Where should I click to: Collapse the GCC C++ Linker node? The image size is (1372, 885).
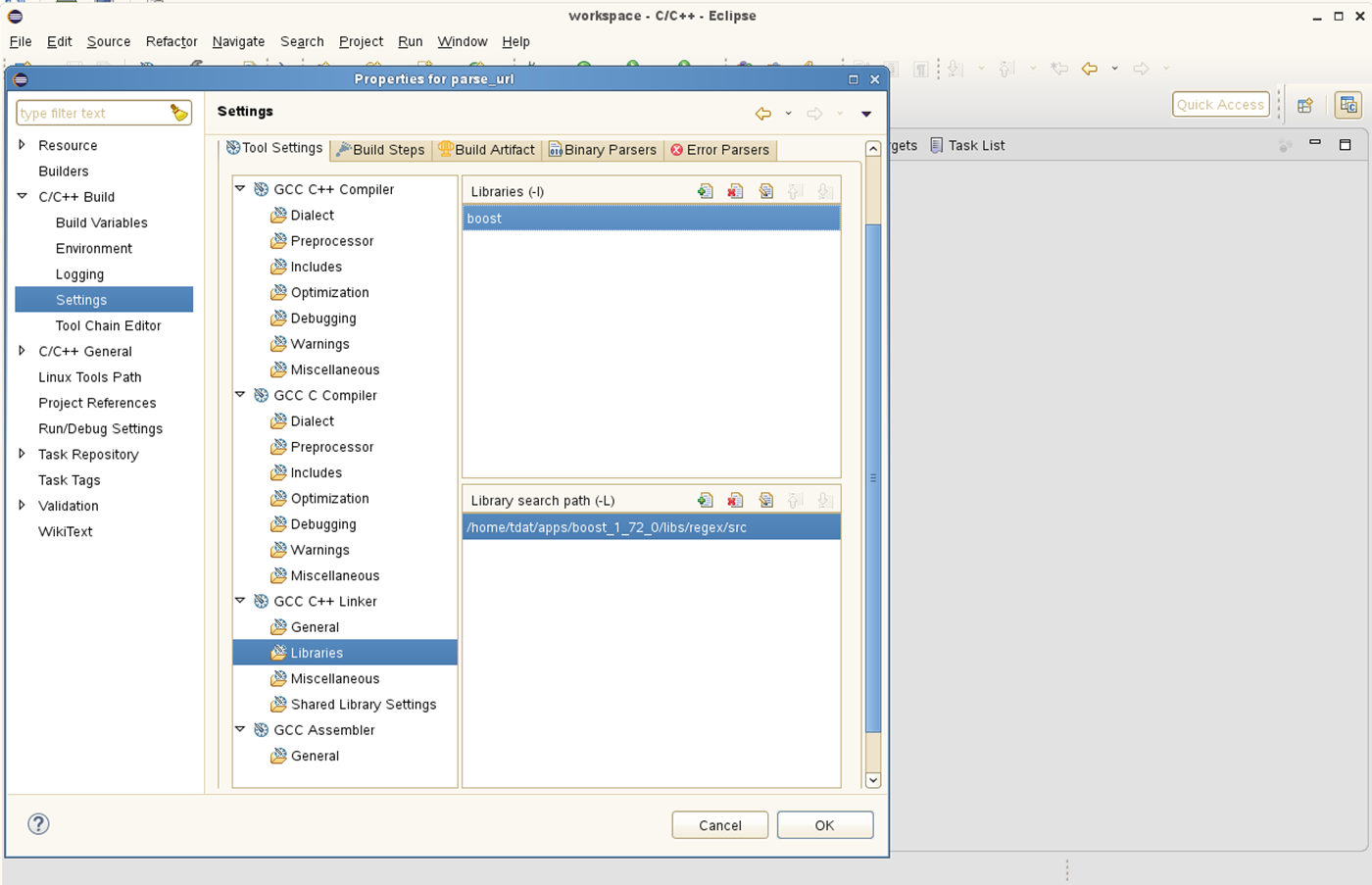point(240,601)
